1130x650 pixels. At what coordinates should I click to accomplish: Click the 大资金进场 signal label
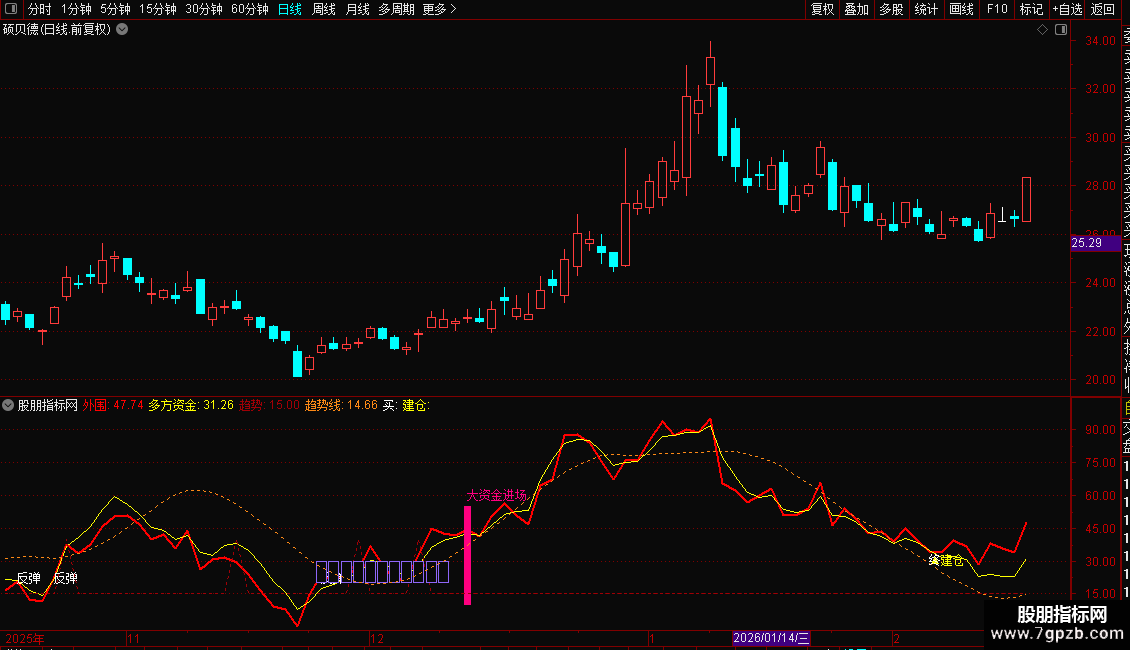497,496
